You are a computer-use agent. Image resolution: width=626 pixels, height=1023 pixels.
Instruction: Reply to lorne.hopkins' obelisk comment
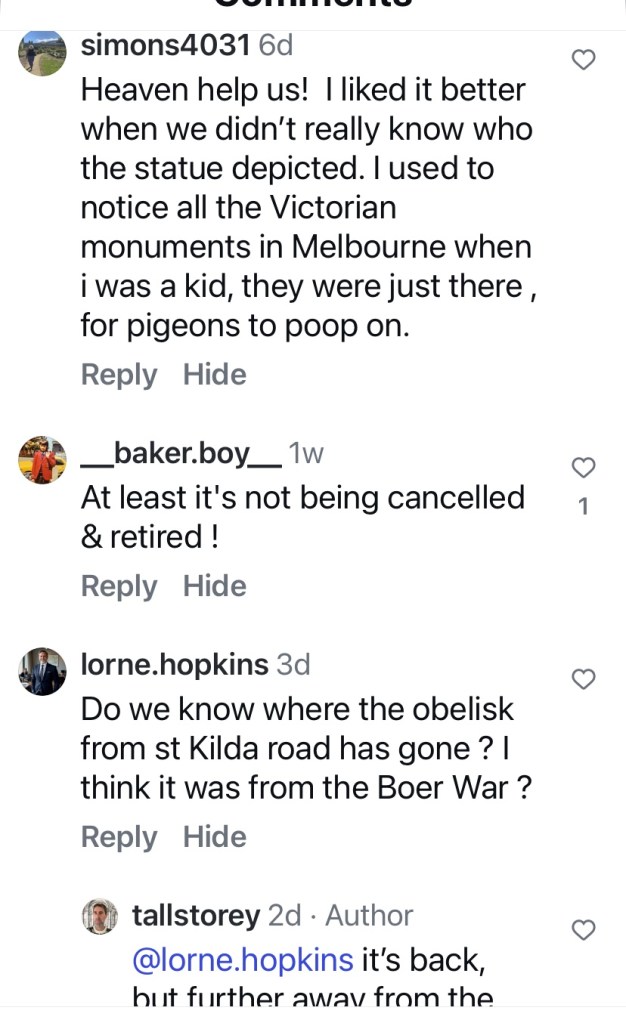tap(119, 837)
